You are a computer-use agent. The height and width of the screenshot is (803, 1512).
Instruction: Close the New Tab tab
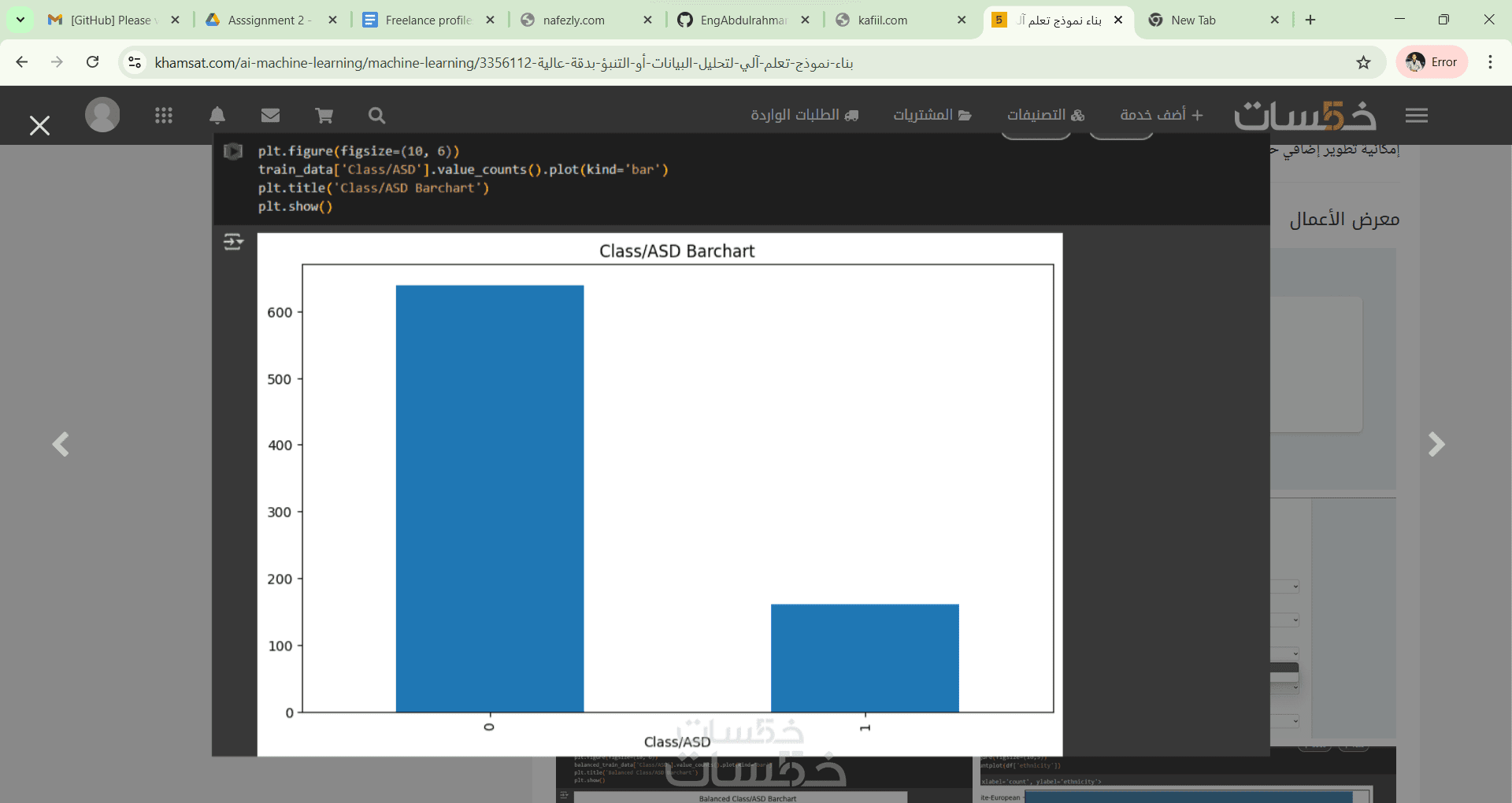tap(1275, 20)
